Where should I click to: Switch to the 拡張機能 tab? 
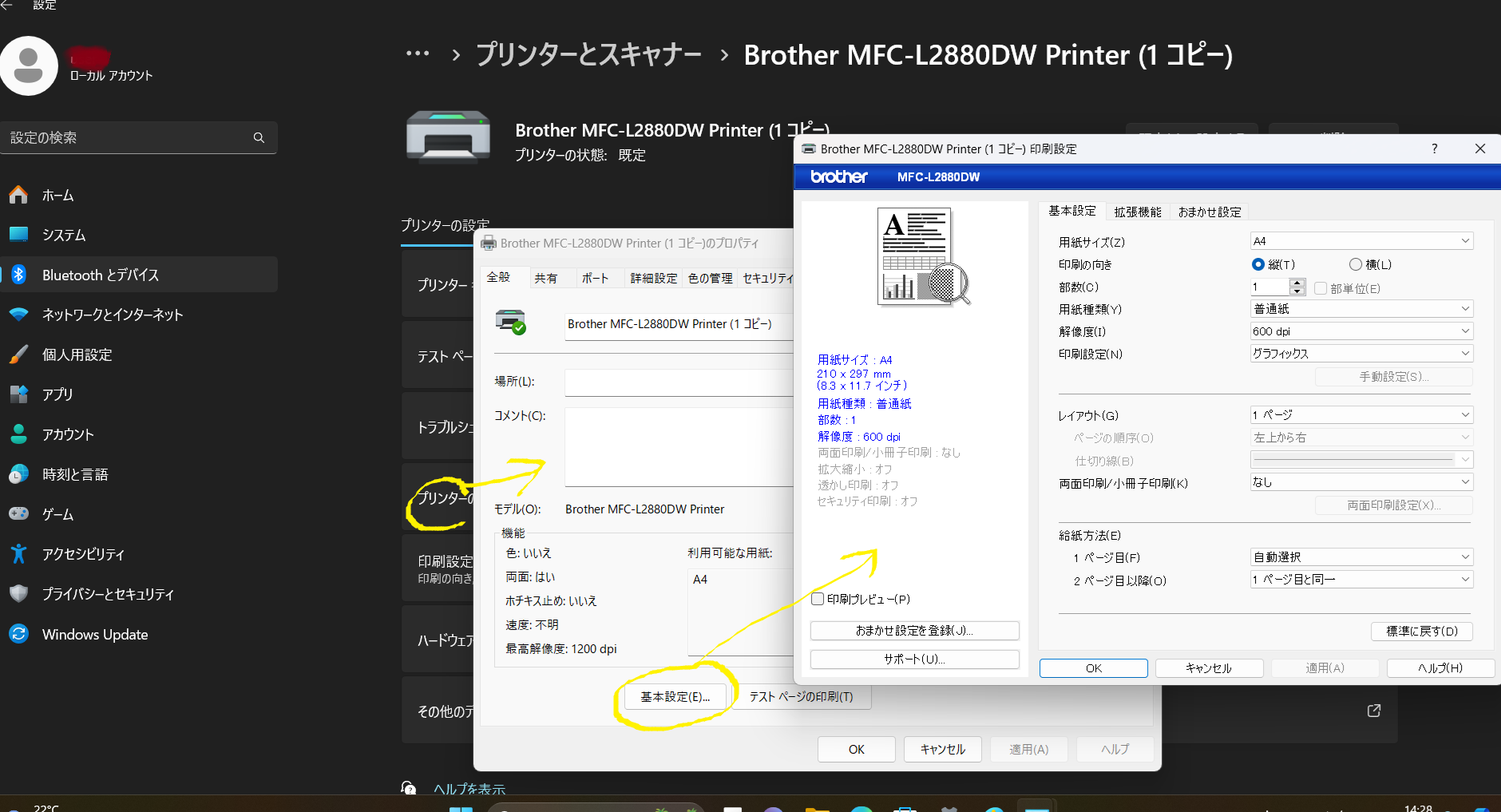[x=1138, y=212]
